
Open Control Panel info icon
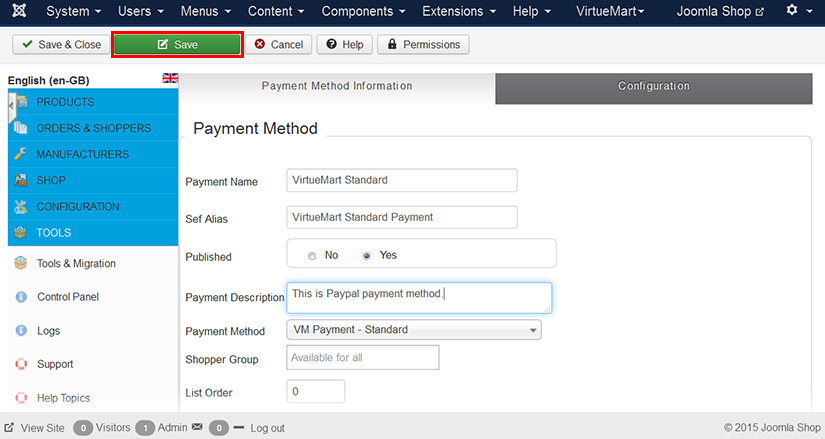point(20,297)
